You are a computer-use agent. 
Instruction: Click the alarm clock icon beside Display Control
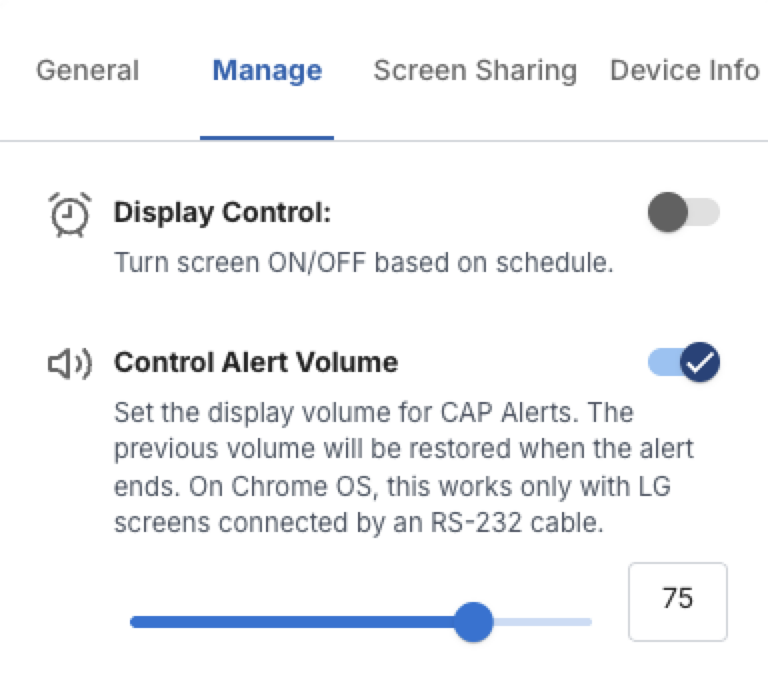pyautogui.click(x=69, y=214)
